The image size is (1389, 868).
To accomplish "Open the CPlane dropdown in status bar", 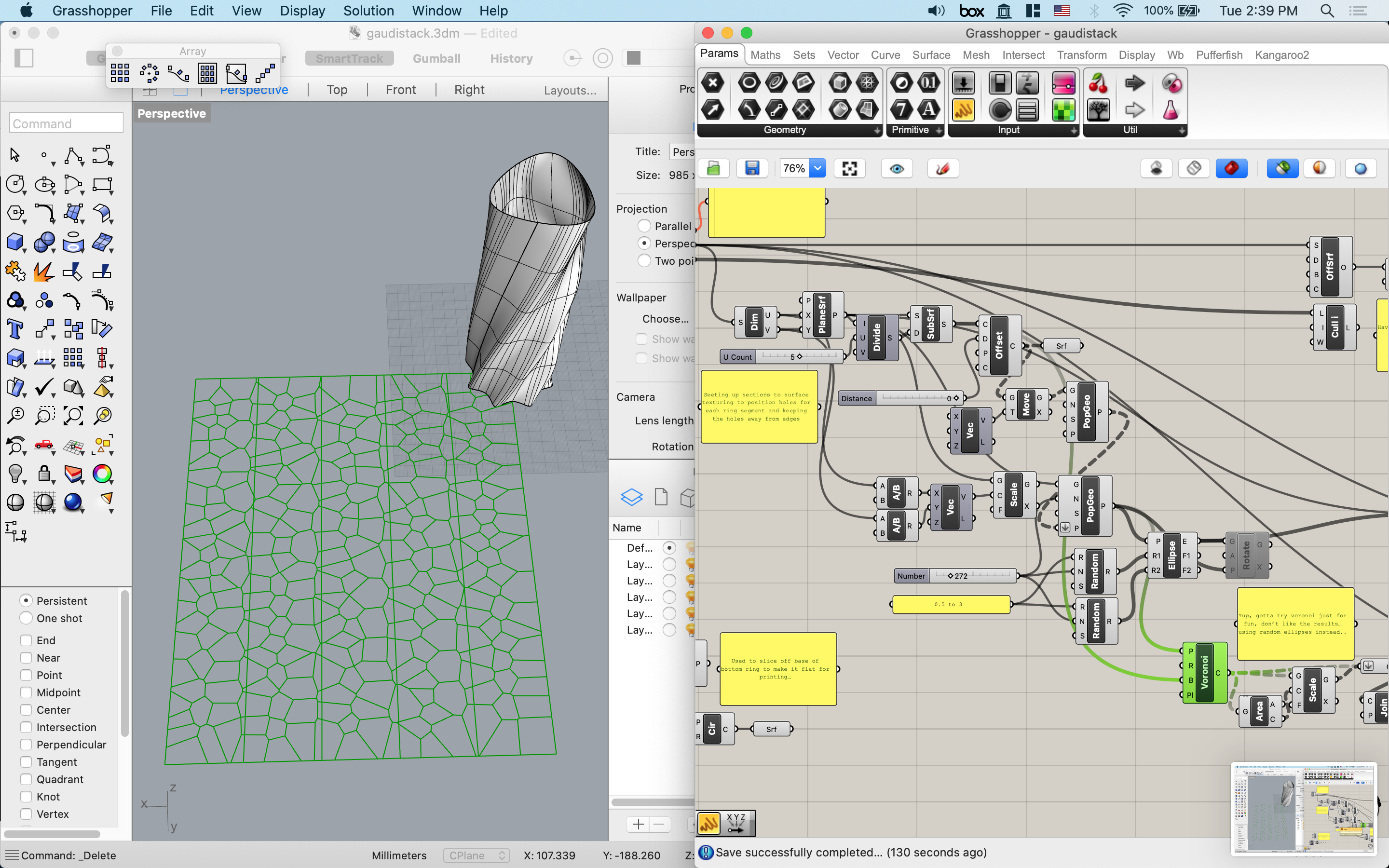I will pyautogui.click(x=477, y=855).
